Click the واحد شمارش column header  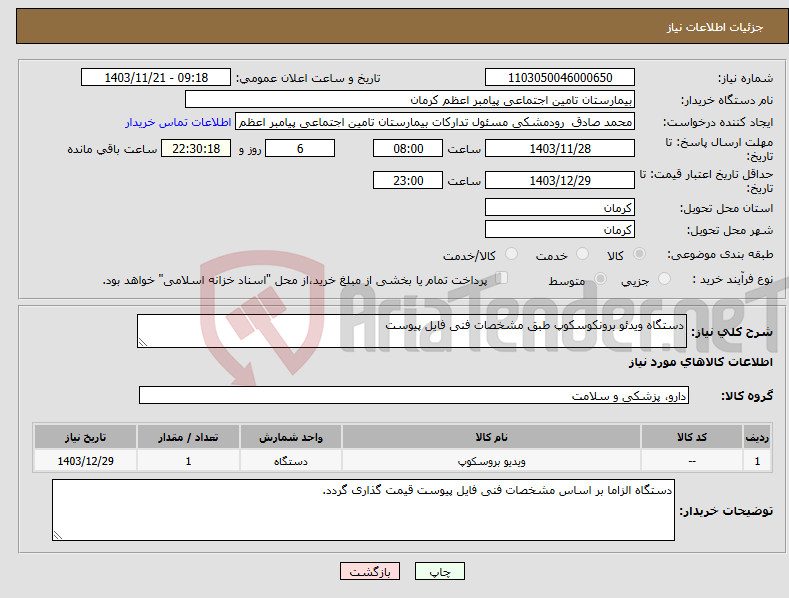pyautogui.click(x=291, y=437)
